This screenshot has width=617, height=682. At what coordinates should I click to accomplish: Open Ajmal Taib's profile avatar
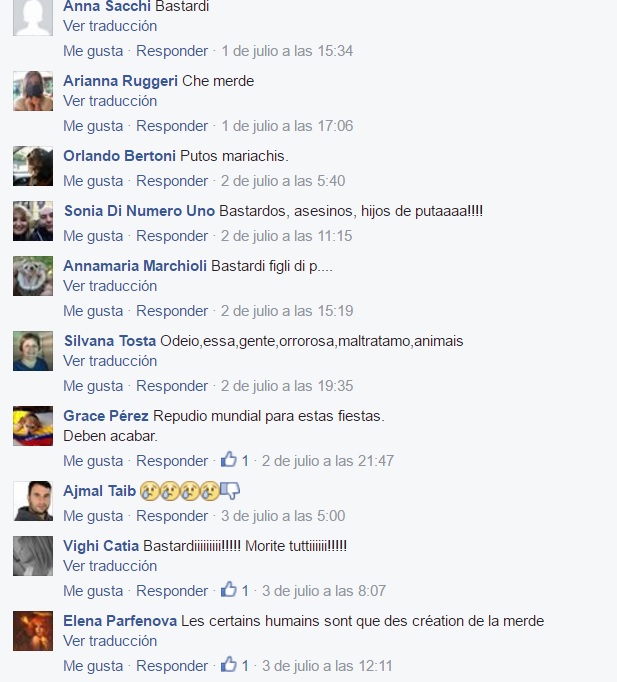pyautogui.click(x=33, y=501)
